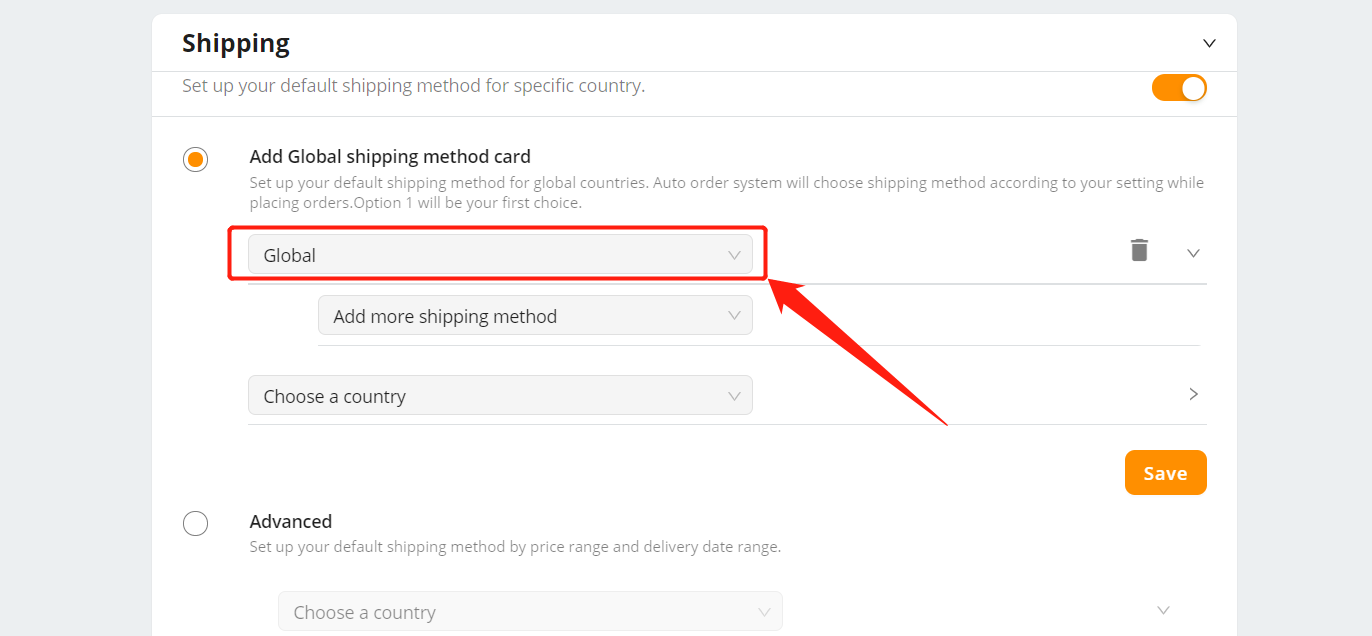Collapse the Shipping section chevron
This screenshot has width=1372, height=636.
point(1209,43)
